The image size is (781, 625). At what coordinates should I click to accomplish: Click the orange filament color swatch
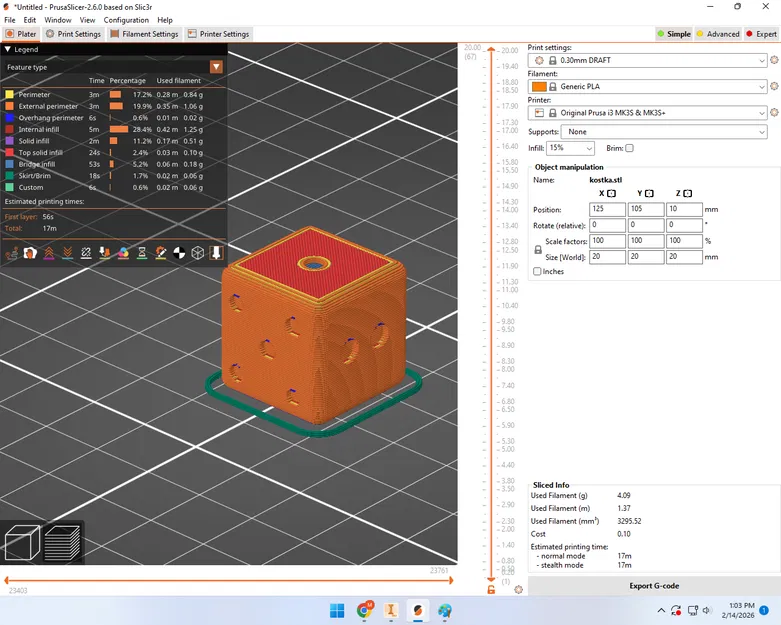[x=539, y=86]
